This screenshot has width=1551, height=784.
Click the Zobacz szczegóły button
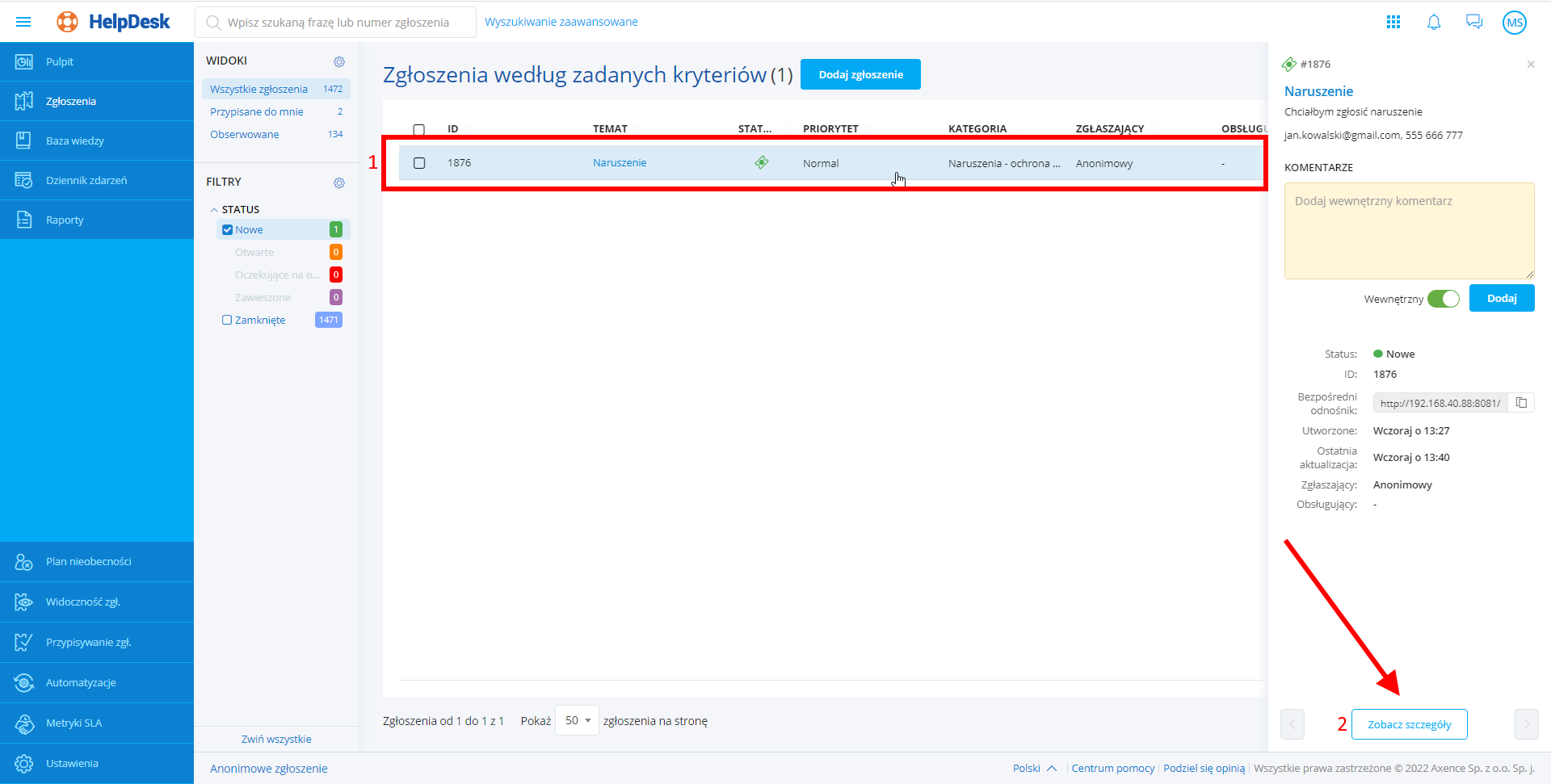click(1409, 724)
